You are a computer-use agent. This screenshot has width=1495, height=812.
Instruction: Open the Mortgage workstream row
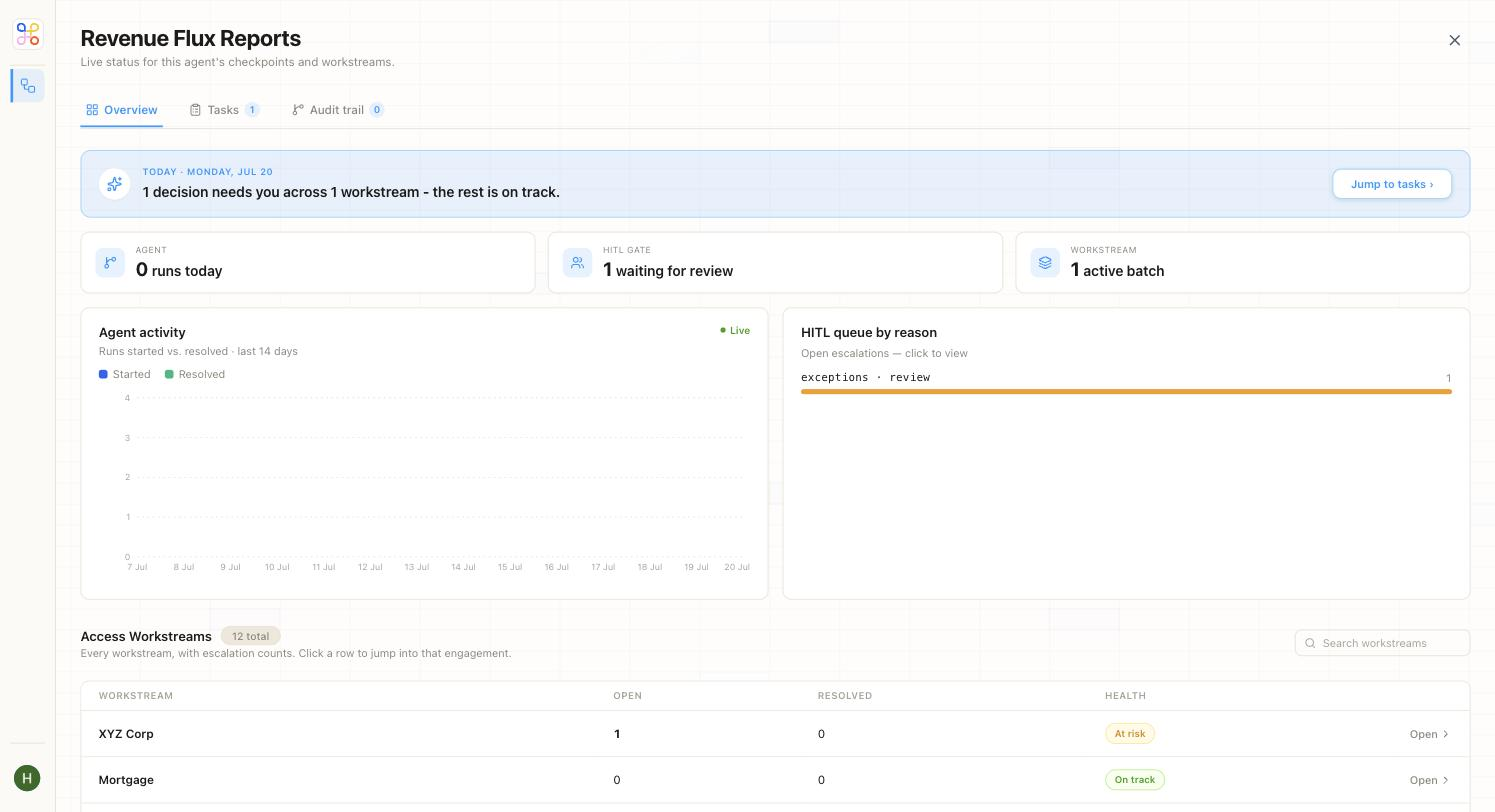coord(775,780)
